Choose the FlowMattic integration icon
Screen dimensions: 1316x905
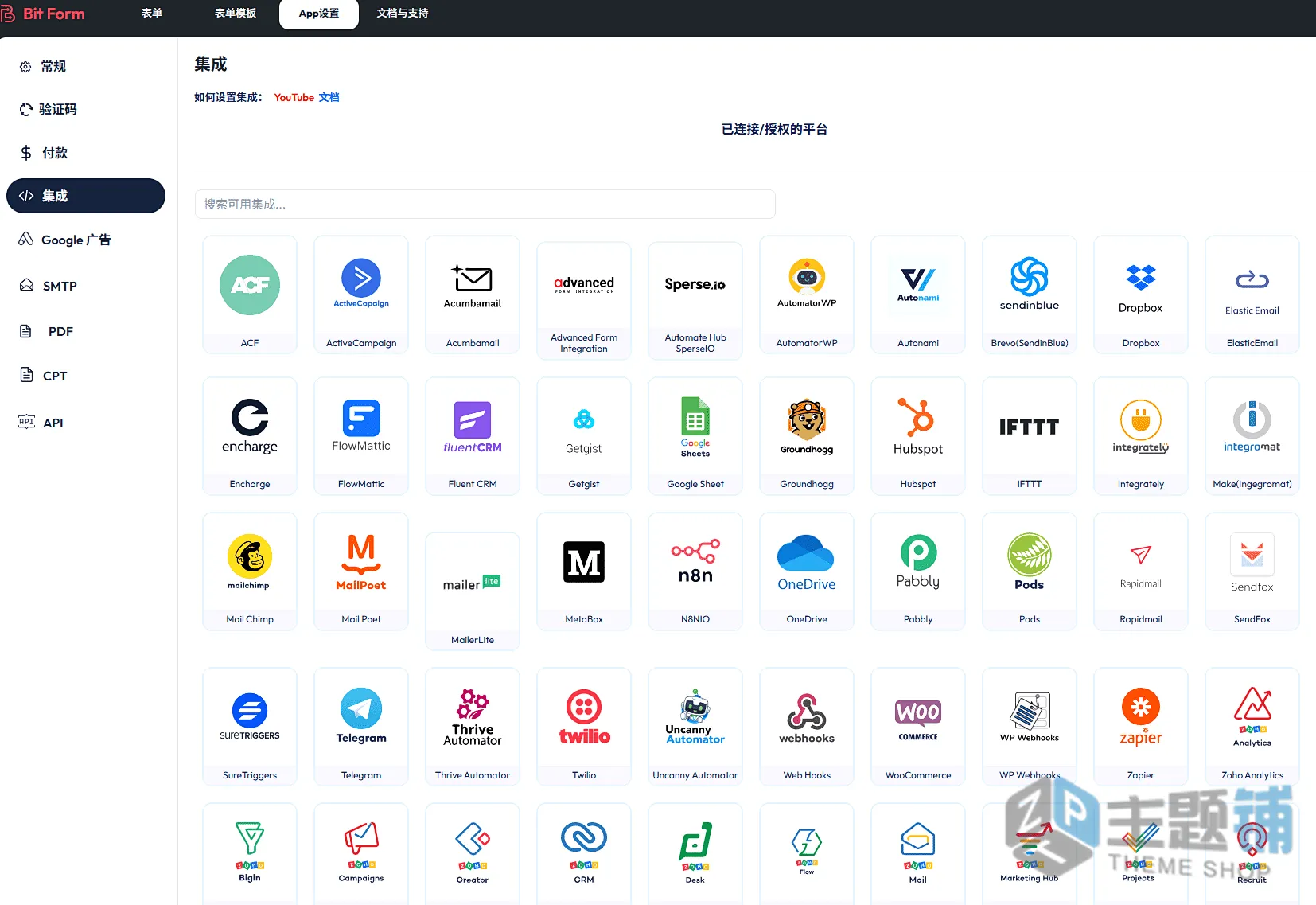tap(361, 425)
